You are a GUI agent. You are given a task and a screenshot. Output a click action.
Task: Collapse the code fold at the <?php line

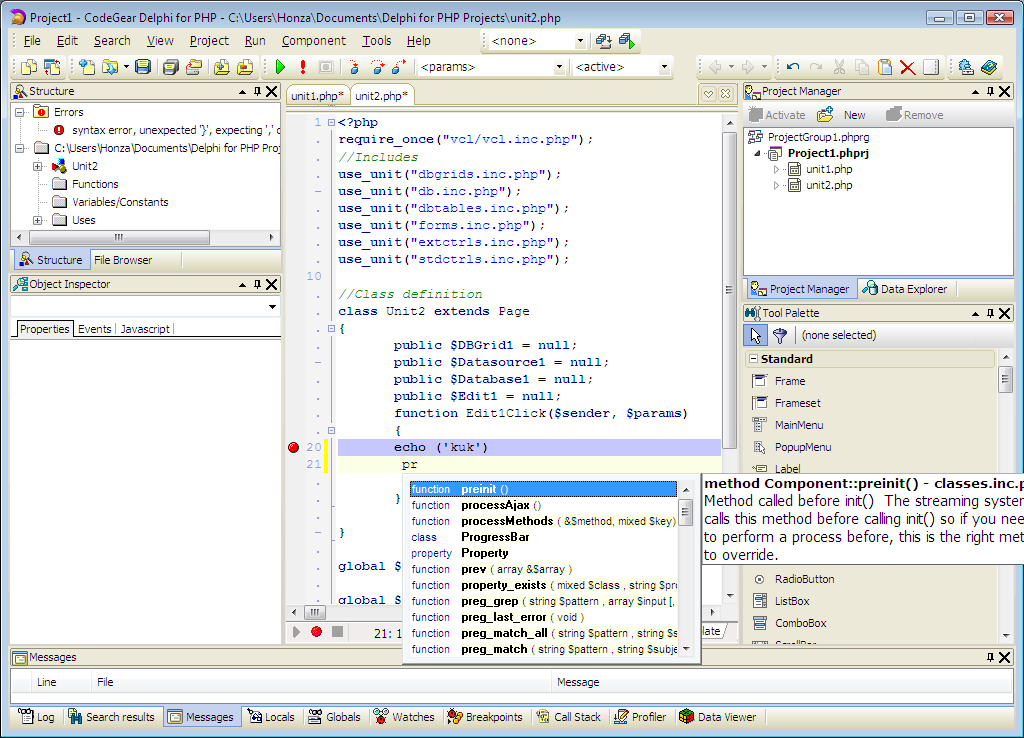(330, 123)
